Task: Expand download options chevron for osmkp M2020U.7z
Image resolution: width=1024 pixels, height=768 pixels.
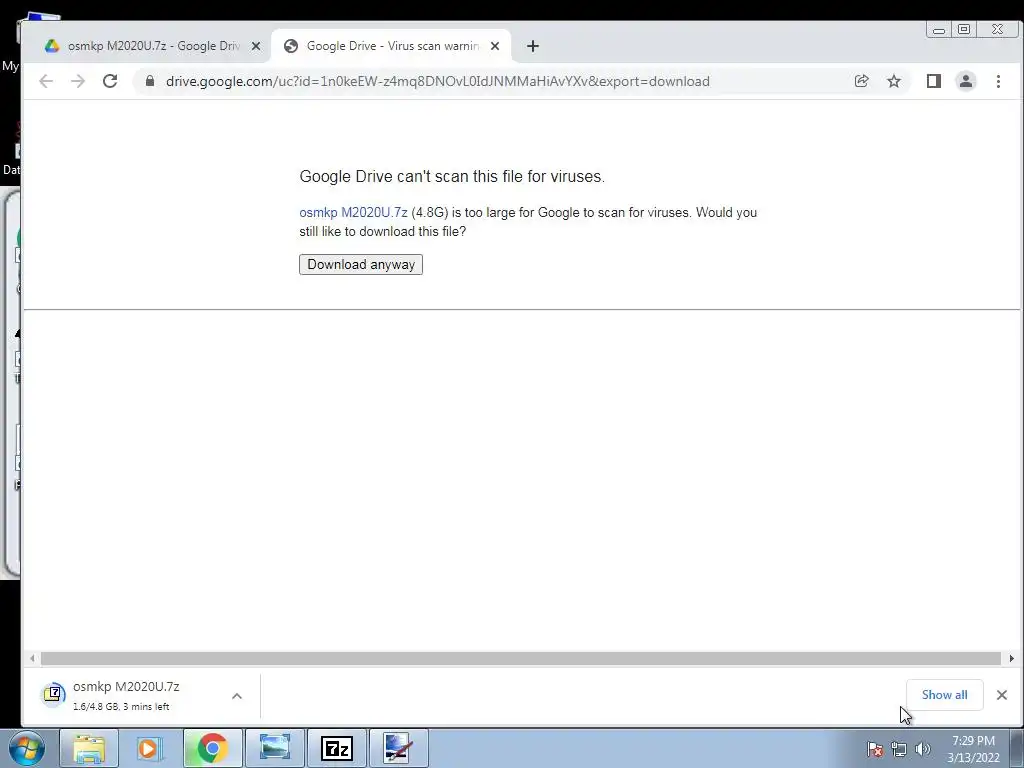Action: [237, 696]
